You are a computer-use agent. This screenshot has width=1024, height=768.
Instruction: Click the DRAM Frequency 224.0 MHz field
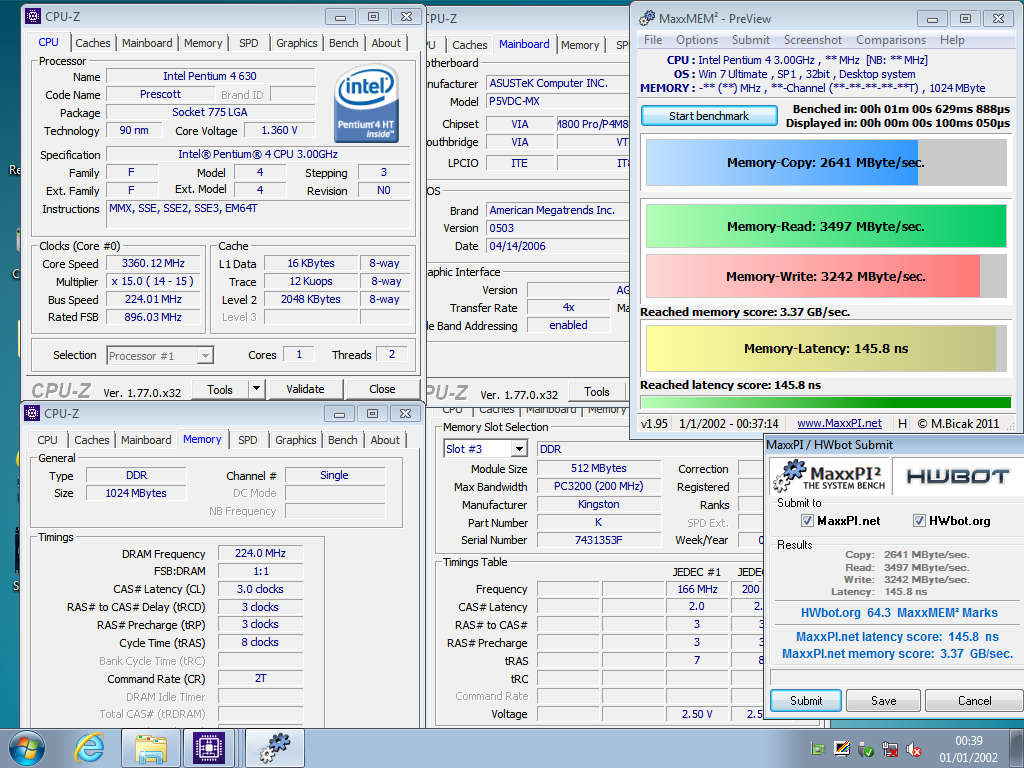point(260,553)
